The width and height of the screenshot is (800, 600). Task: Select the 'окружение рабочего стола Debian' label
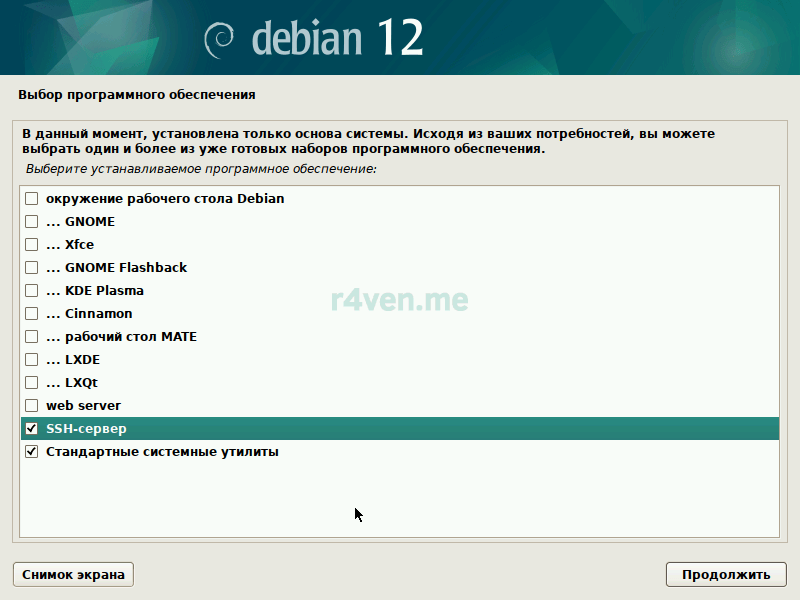point(165,198)
